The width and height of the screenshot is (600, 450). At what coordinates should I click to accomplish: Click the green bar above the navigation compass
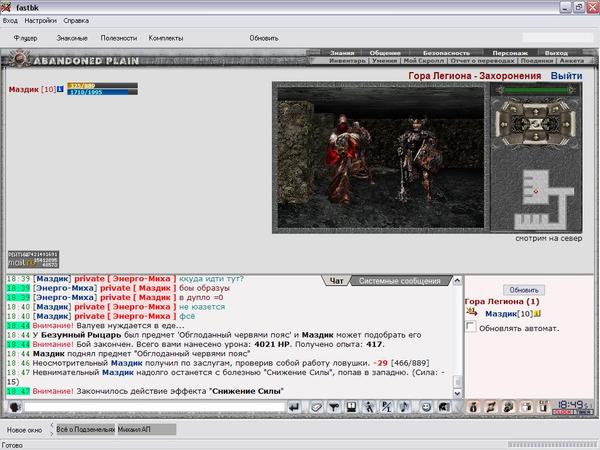pos(536,90)
